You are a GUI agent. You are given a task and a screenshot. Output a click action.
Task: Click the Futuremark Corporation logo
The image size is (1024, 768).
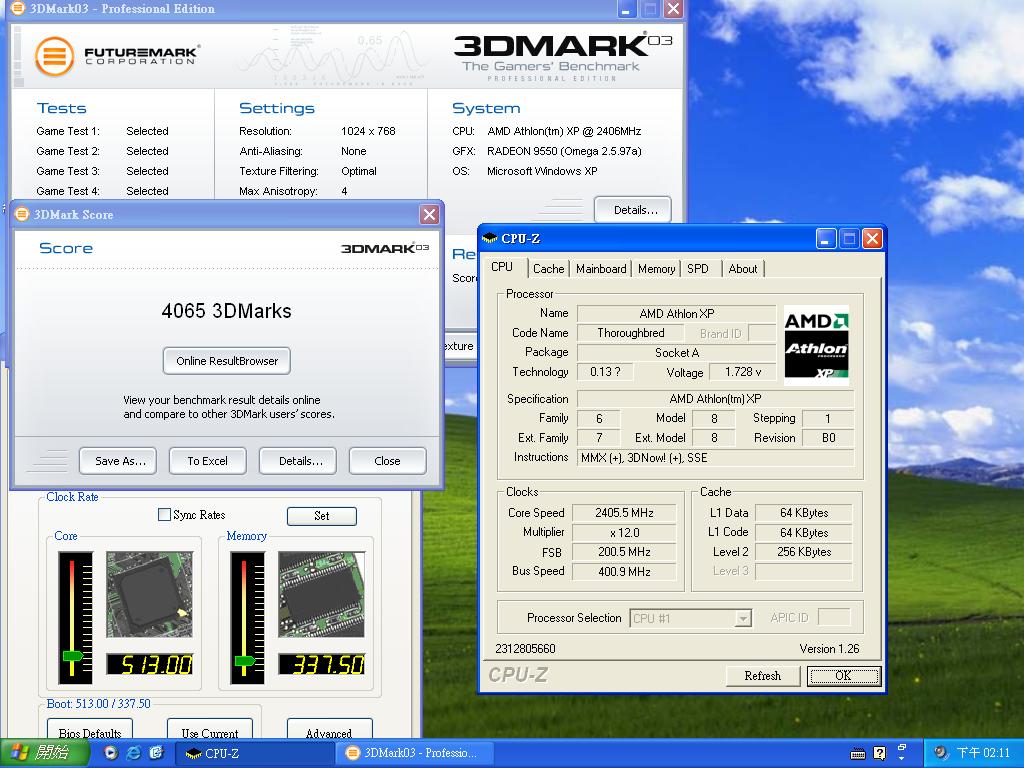(117, 55)
